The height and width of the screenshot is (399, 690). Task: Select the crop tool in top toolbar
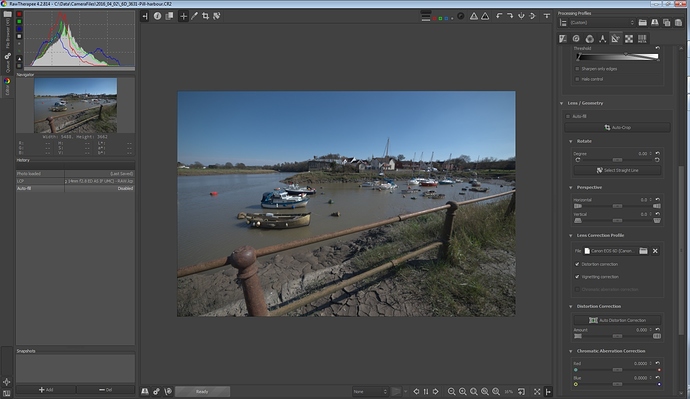[x=206, y=16]
